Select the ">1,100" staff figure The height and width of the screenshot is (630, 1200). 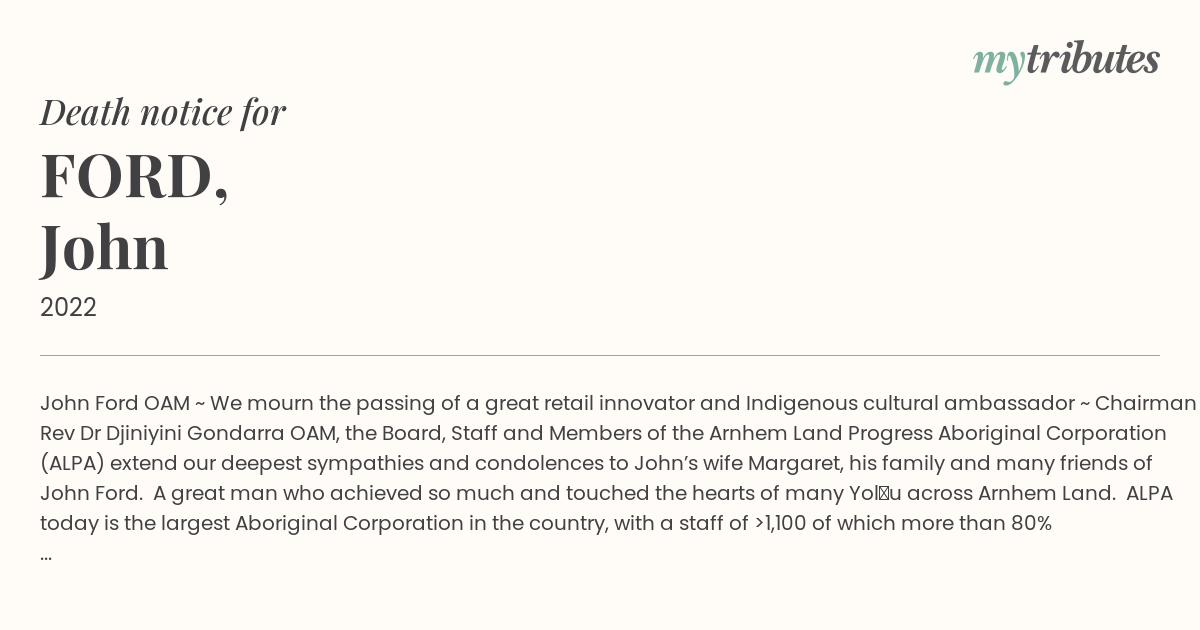click(780, 524)
